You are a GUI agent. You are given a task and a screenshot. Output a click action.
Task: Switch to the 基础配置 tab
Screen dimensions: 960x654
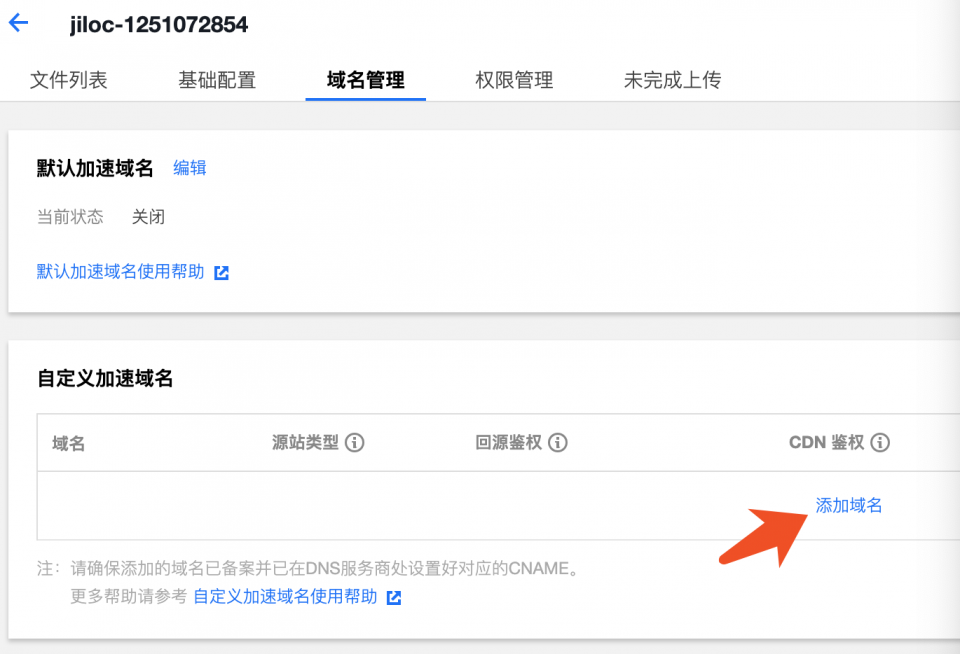pyautogui.click(x=217, y=80)
